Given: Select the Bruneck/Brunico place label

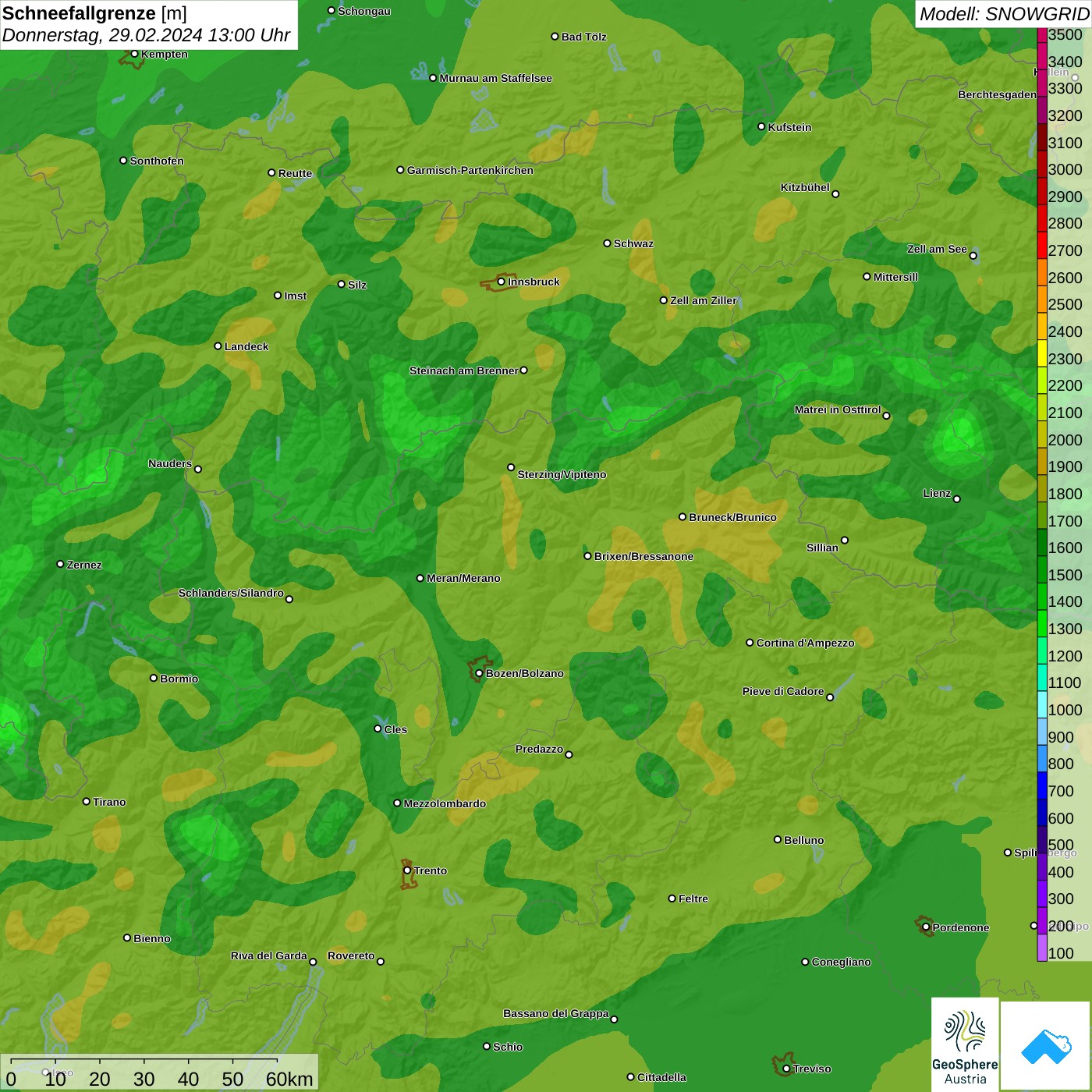Looking at the screenshot, I should pyautogui.click(x=732, y=517).
